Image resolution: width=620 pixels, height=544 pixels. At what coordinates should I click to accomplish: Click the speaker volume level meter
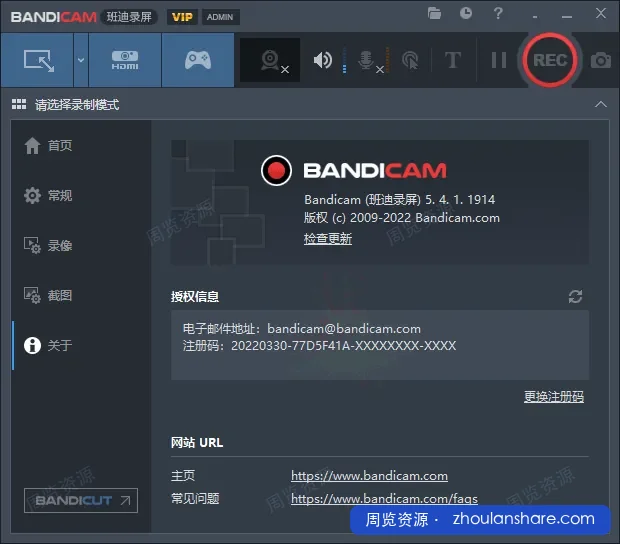pyautogui.click(x=344, y=60)
